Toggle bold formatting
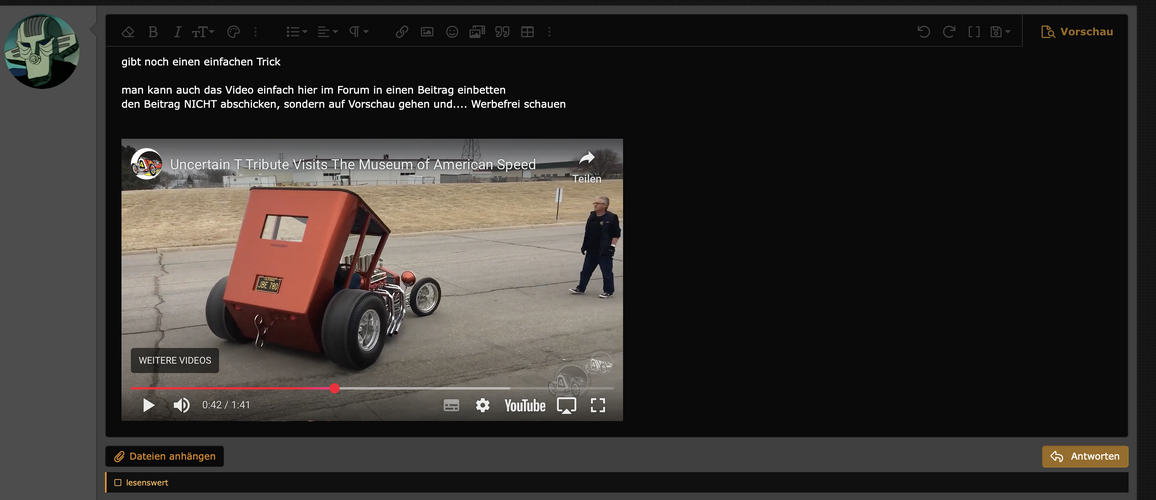Viewport: 1156px width, 500px height. [x=153, y=32]
